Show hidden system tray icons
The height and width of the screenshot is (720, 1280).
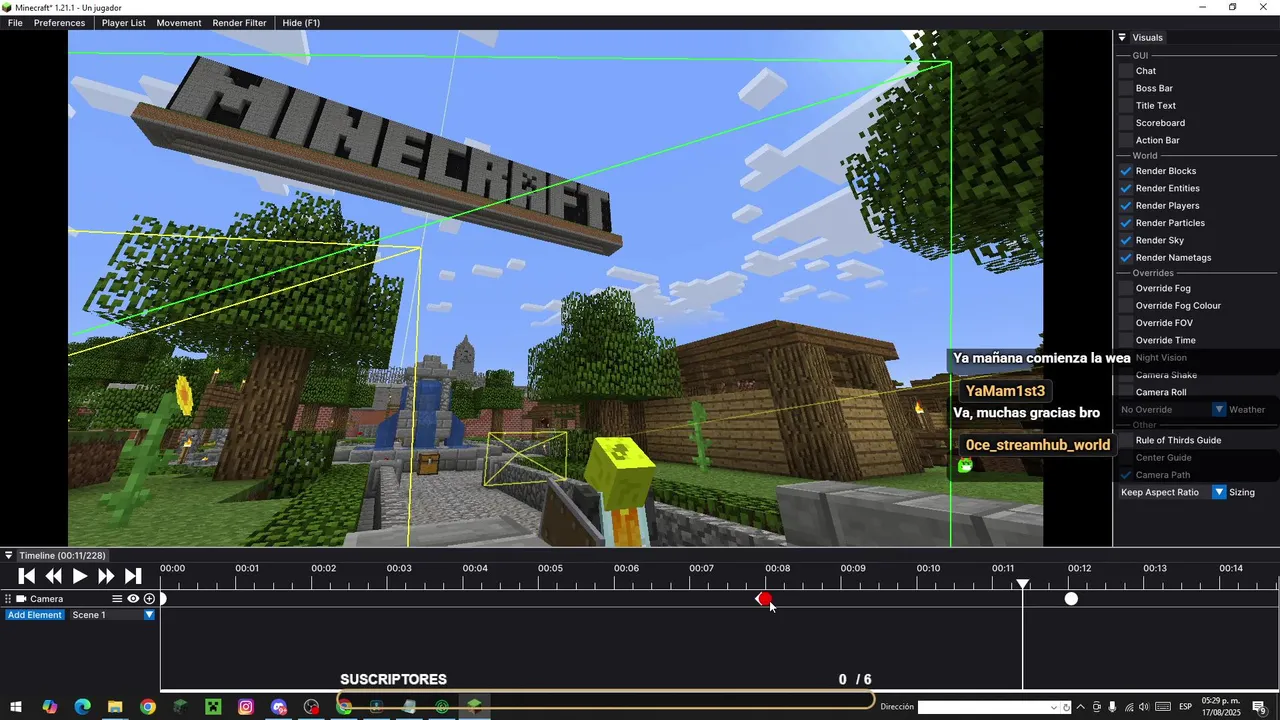click(x=1080, y=707)
